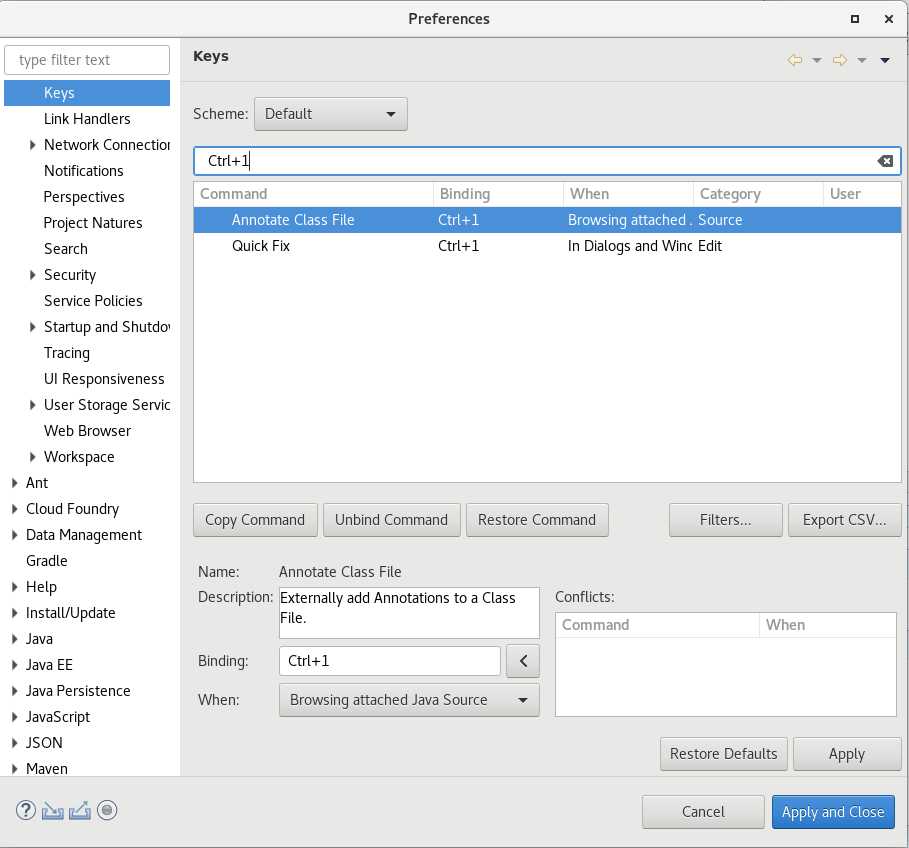Click the Export preferences icon

[x=80, y=810]
